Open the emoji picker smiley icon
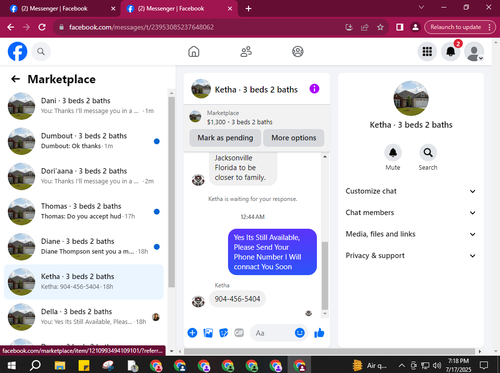Viewport: 500px width, 373px height. (300, 333)
